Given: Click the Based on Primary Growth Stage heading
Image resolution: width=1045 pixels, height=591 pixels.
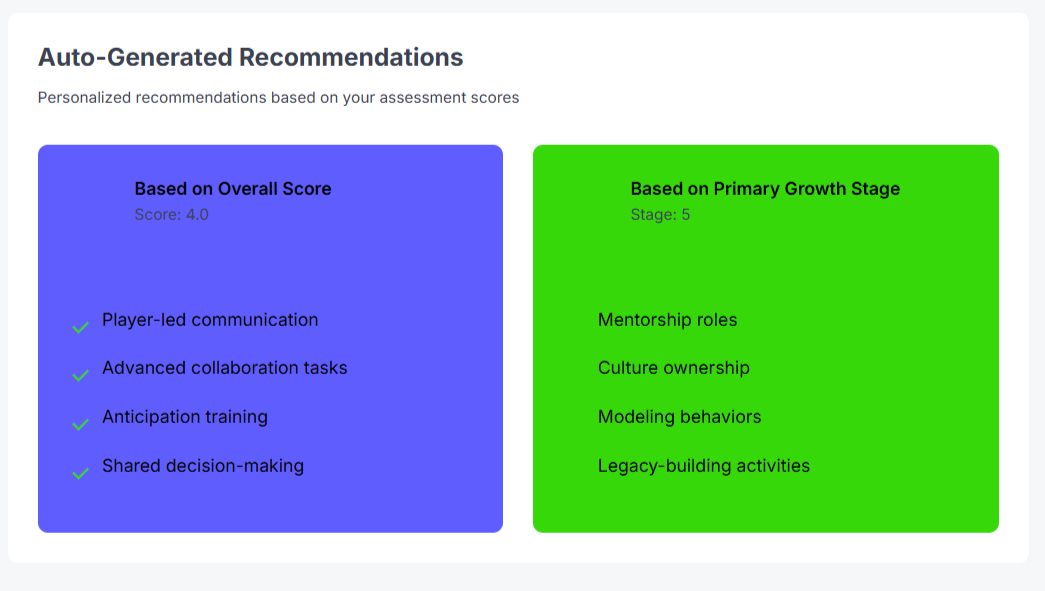Looking at the screenshot, I should pyautogui.click(x=765, y=188).
